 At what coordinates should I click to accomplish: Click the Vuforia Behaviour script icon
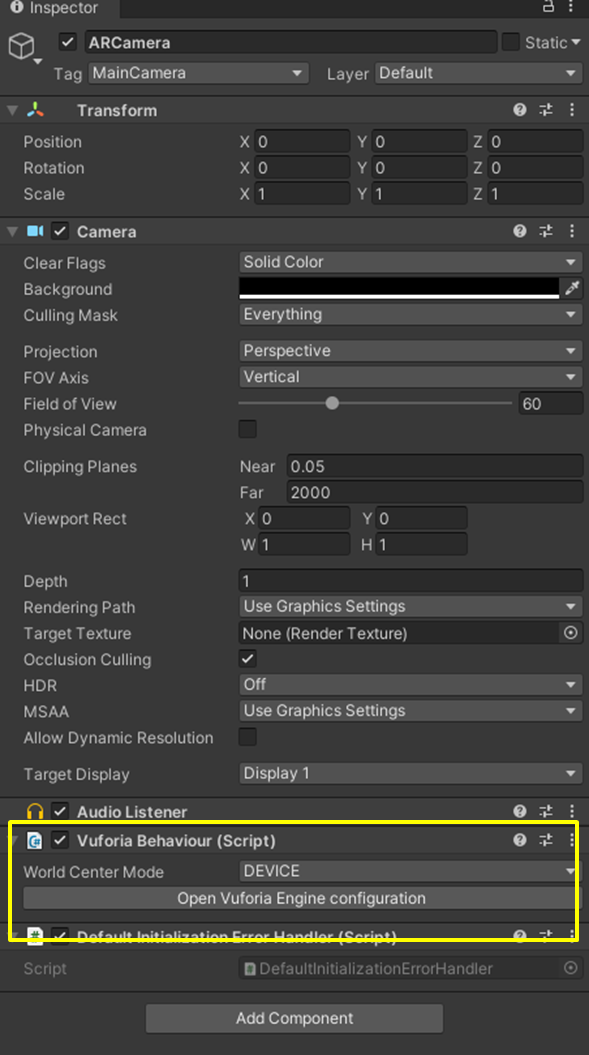click(x=35, y=840)
